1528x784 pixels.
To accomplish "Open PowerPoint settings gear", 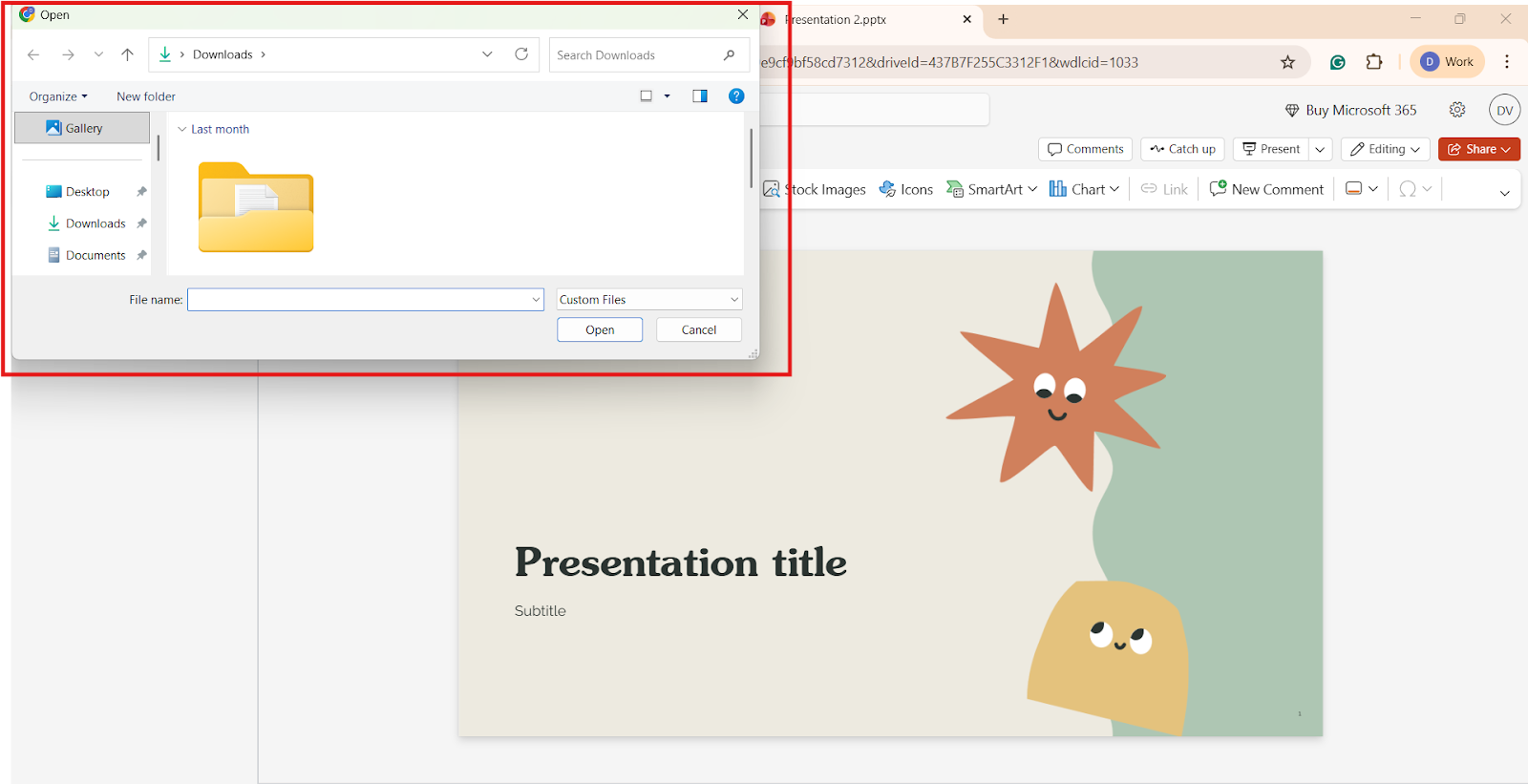I will pos(1457,110).
